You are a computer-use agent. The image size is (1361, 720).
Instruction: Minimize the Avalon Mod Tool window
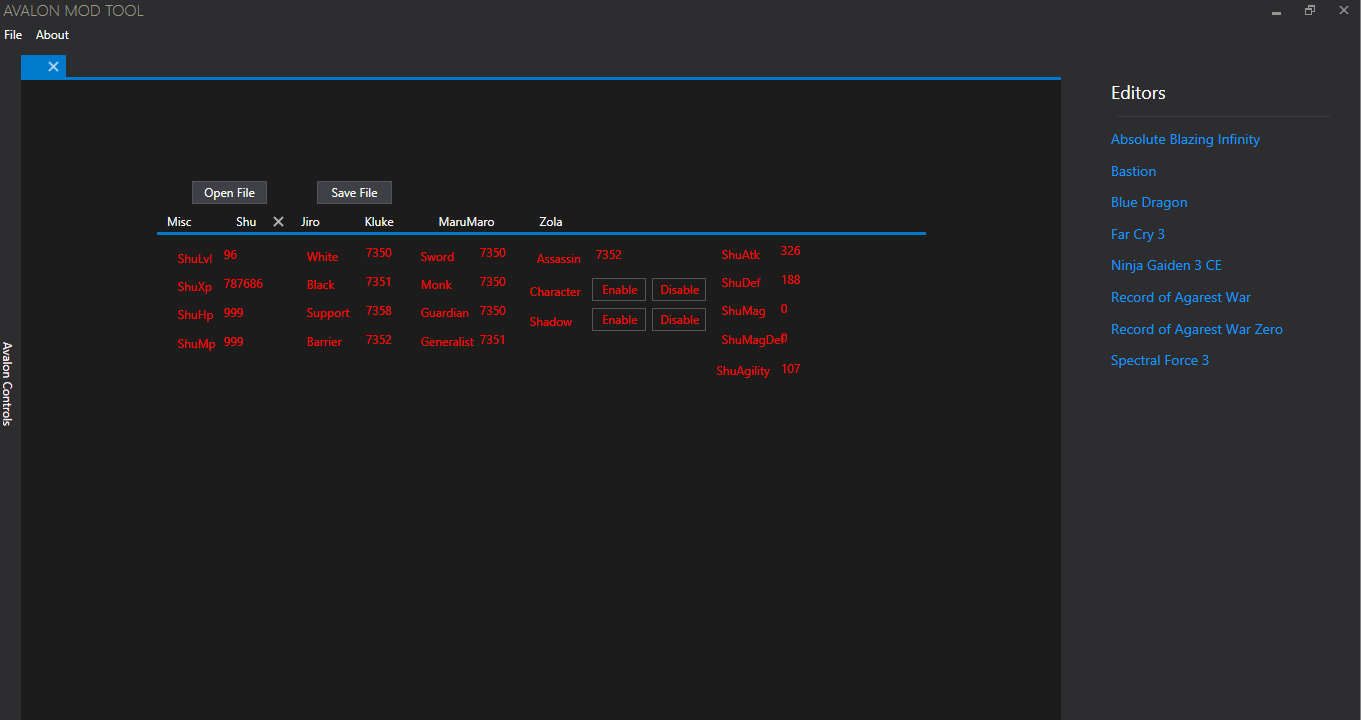point(1276,12)
